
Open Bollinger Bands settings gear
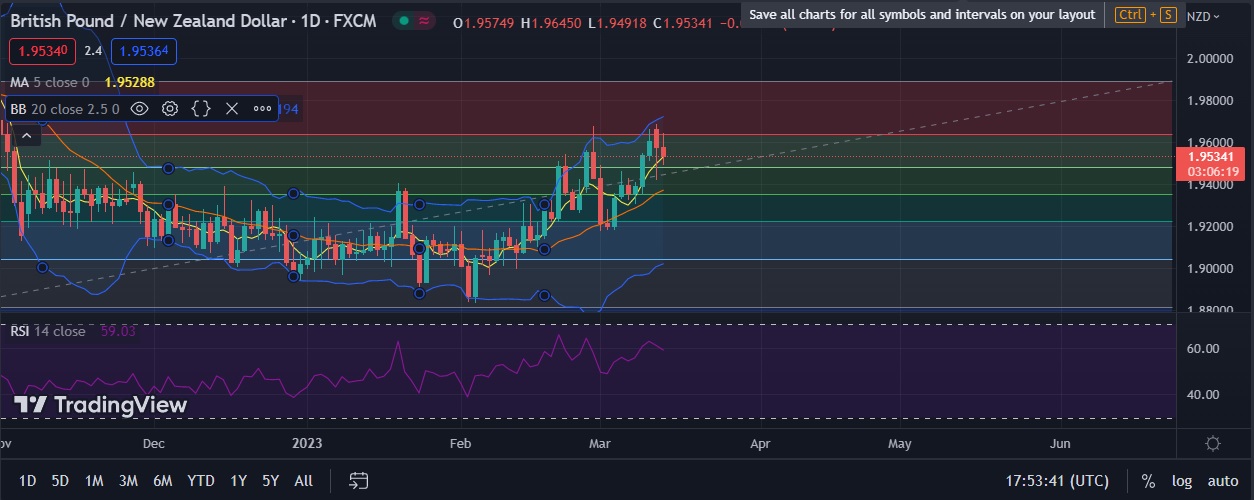click(x=170, y=108)
